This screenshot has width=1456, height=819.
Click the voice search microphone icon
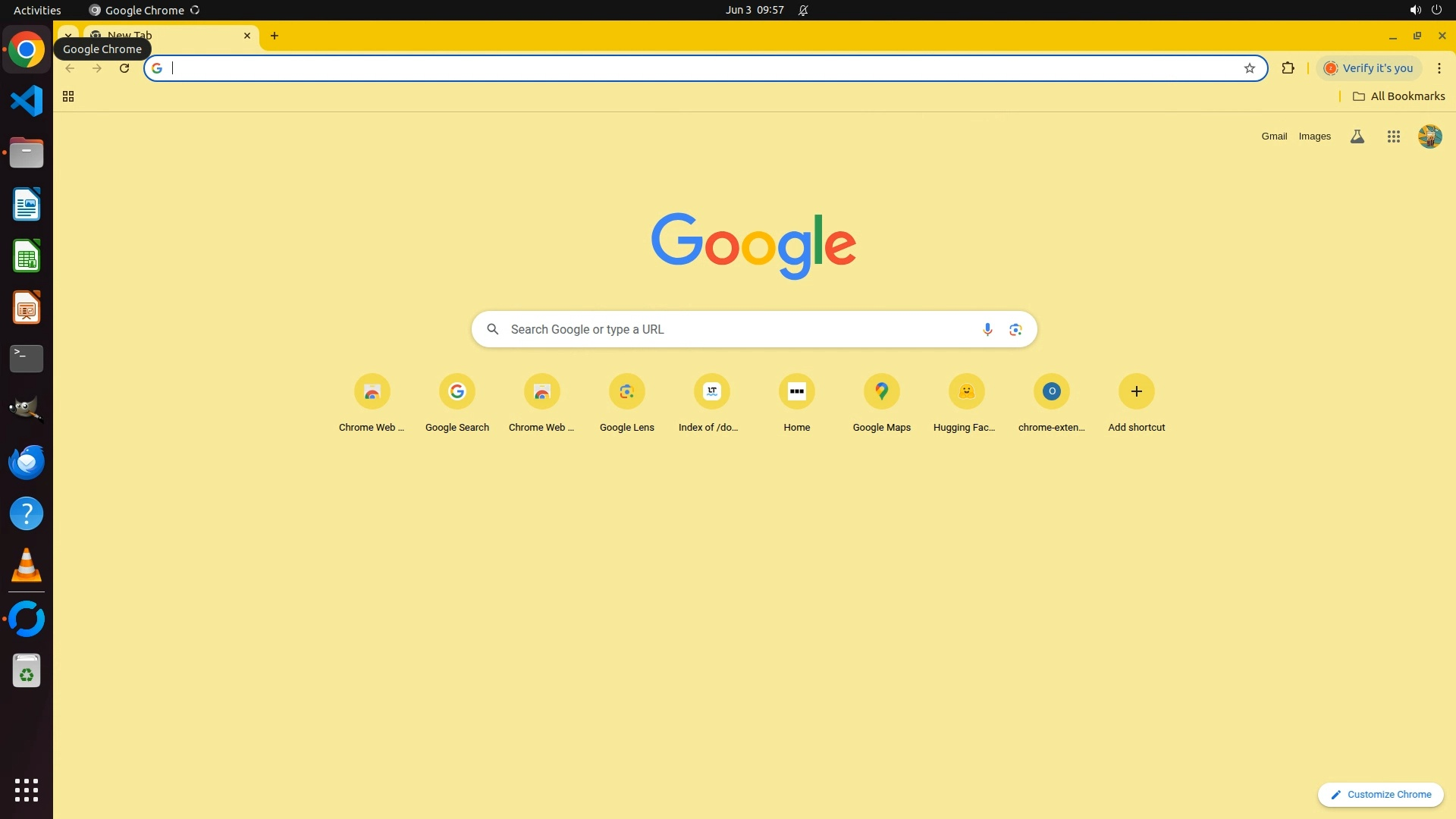coord(987,329)
